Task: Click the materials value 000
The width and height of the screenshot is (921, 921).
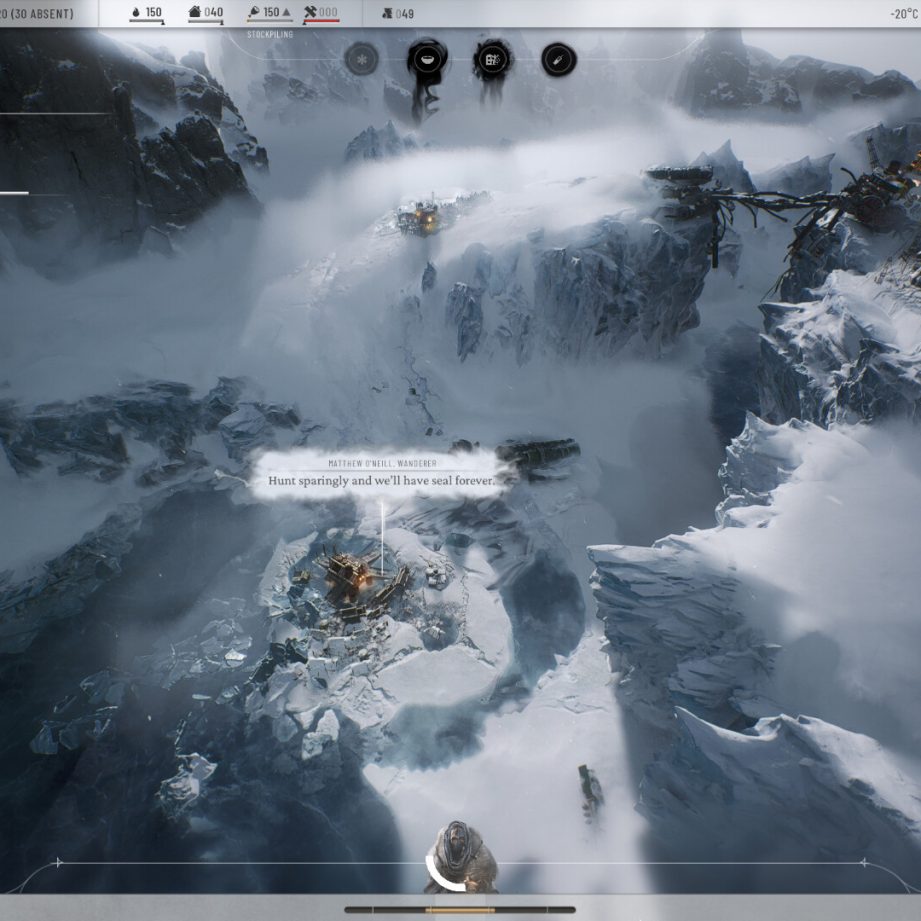Action: pyautogui.click(x=328, y=12)
